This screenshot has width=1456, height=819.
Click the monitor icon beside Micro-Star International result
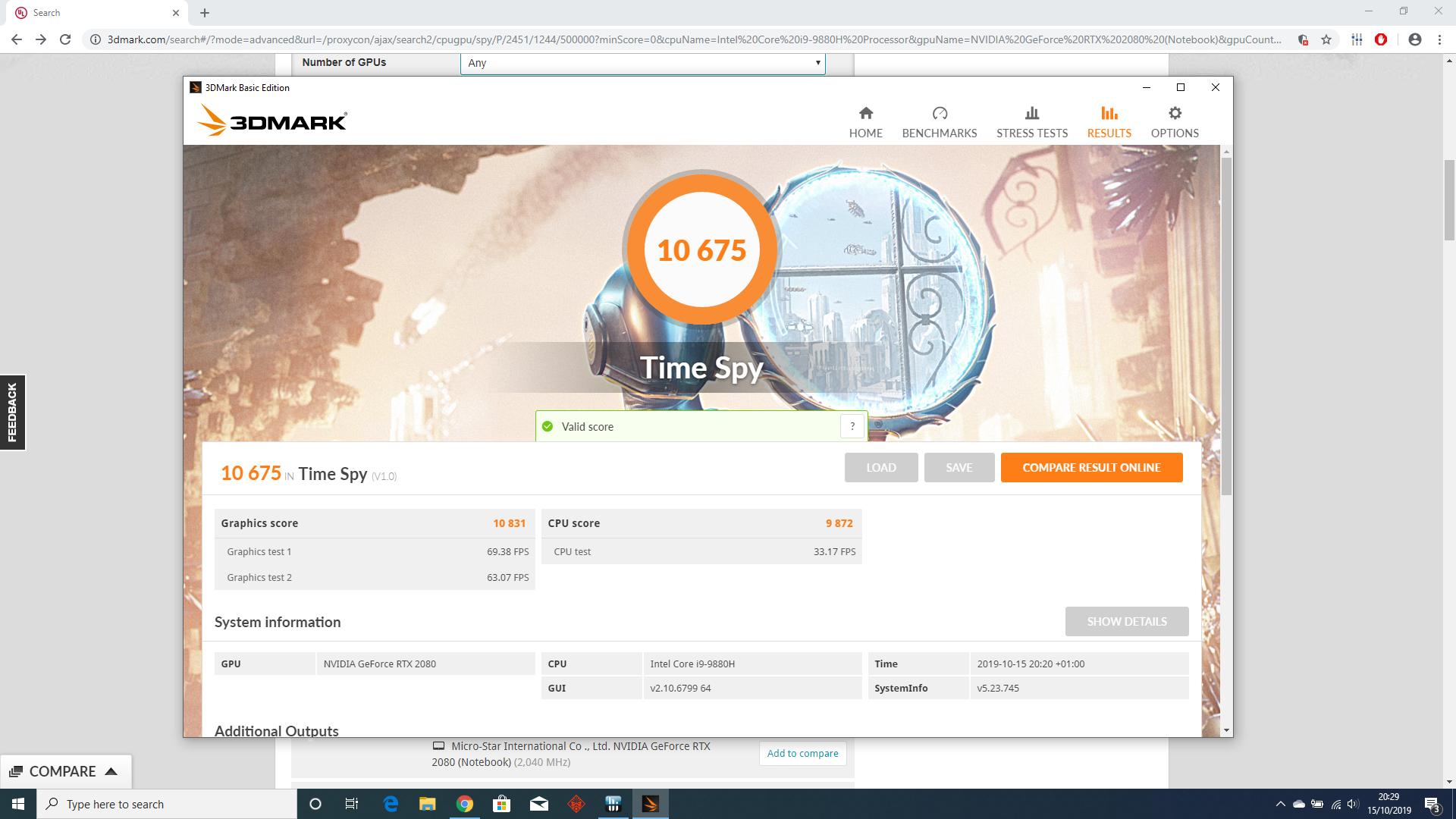click(x=438, y=745)
